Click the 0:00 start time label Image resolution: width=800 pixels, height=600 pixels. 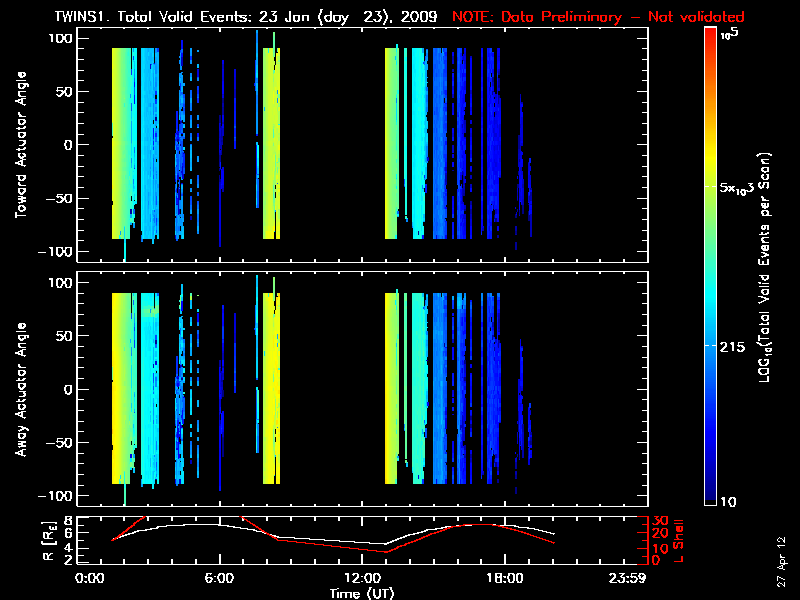point(90,578)
